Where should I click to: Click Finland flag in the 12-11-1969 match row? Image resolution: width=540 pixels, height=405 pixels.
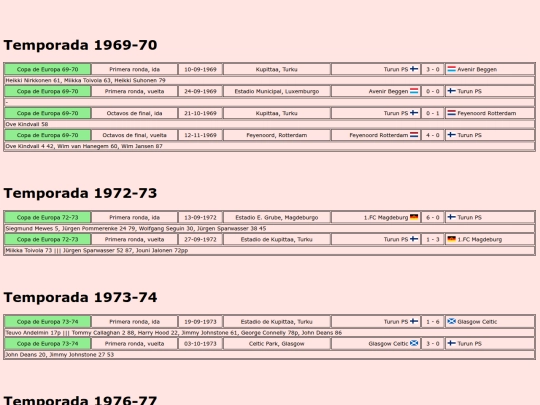pyautogui.click(x=451, y=135)
